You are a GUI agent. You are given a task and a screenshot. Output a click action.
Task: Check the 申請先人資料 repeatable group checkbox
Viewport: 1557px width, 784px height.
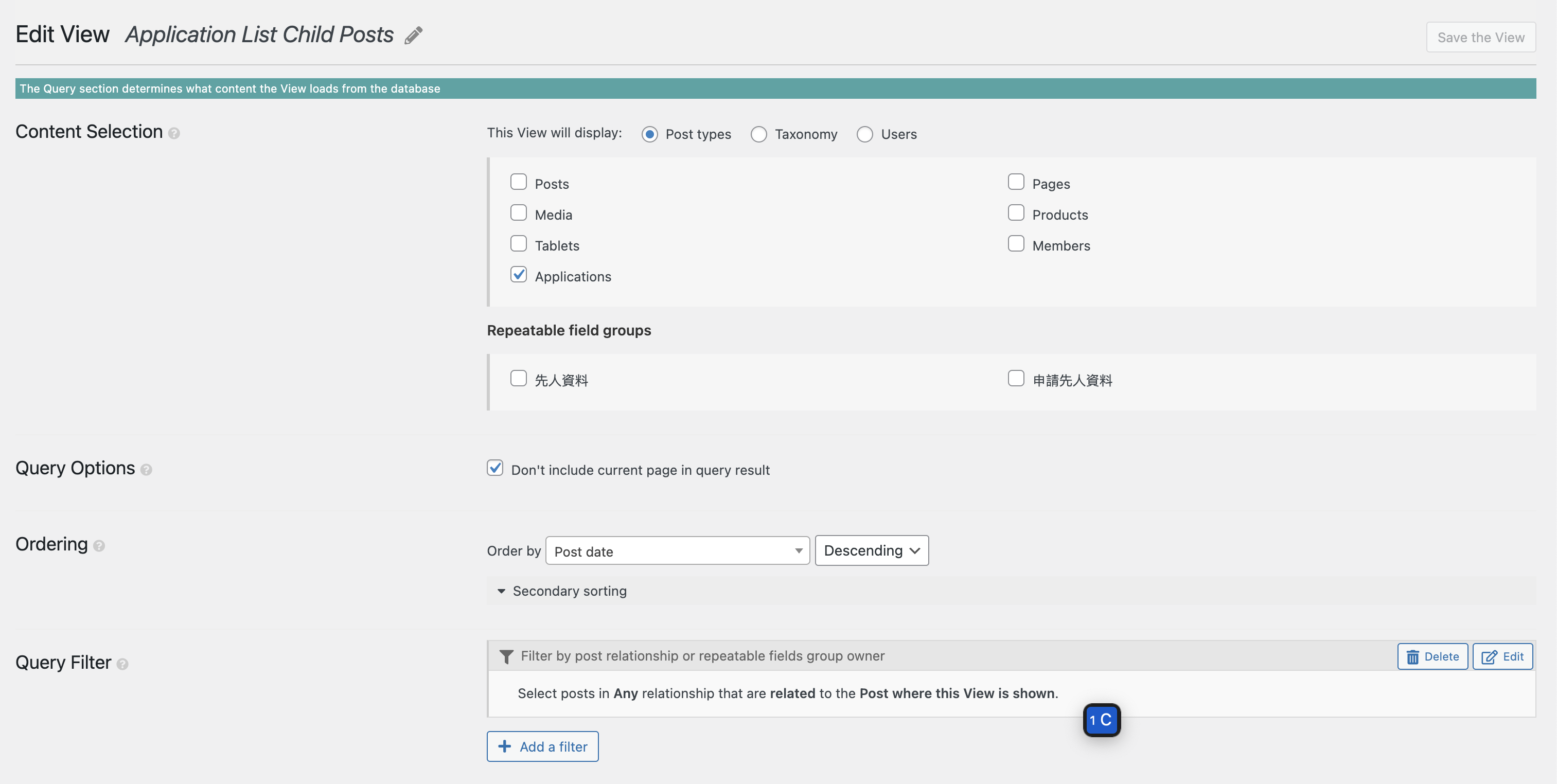(x=1016, y=379)
